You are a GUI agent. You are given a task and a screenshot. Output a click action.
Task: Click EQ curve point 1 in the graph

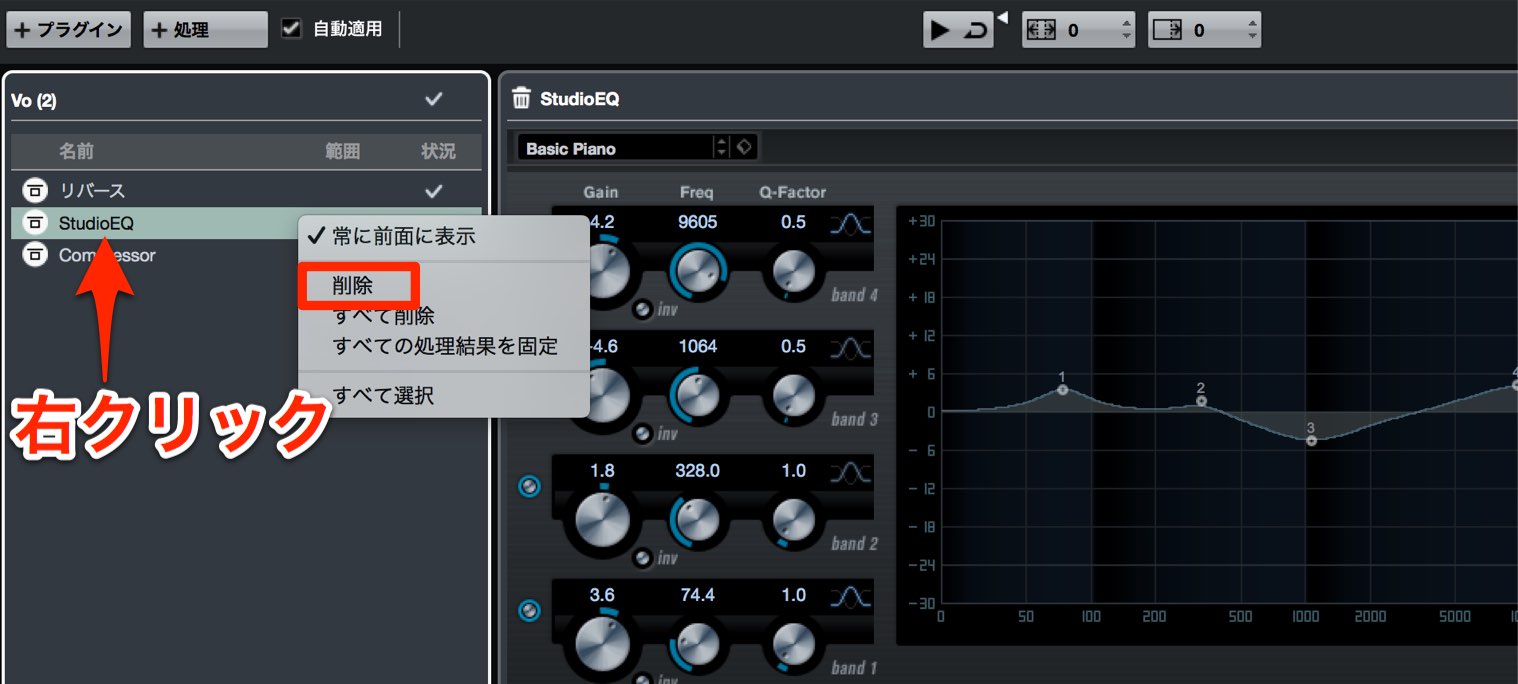point(1062,390)
